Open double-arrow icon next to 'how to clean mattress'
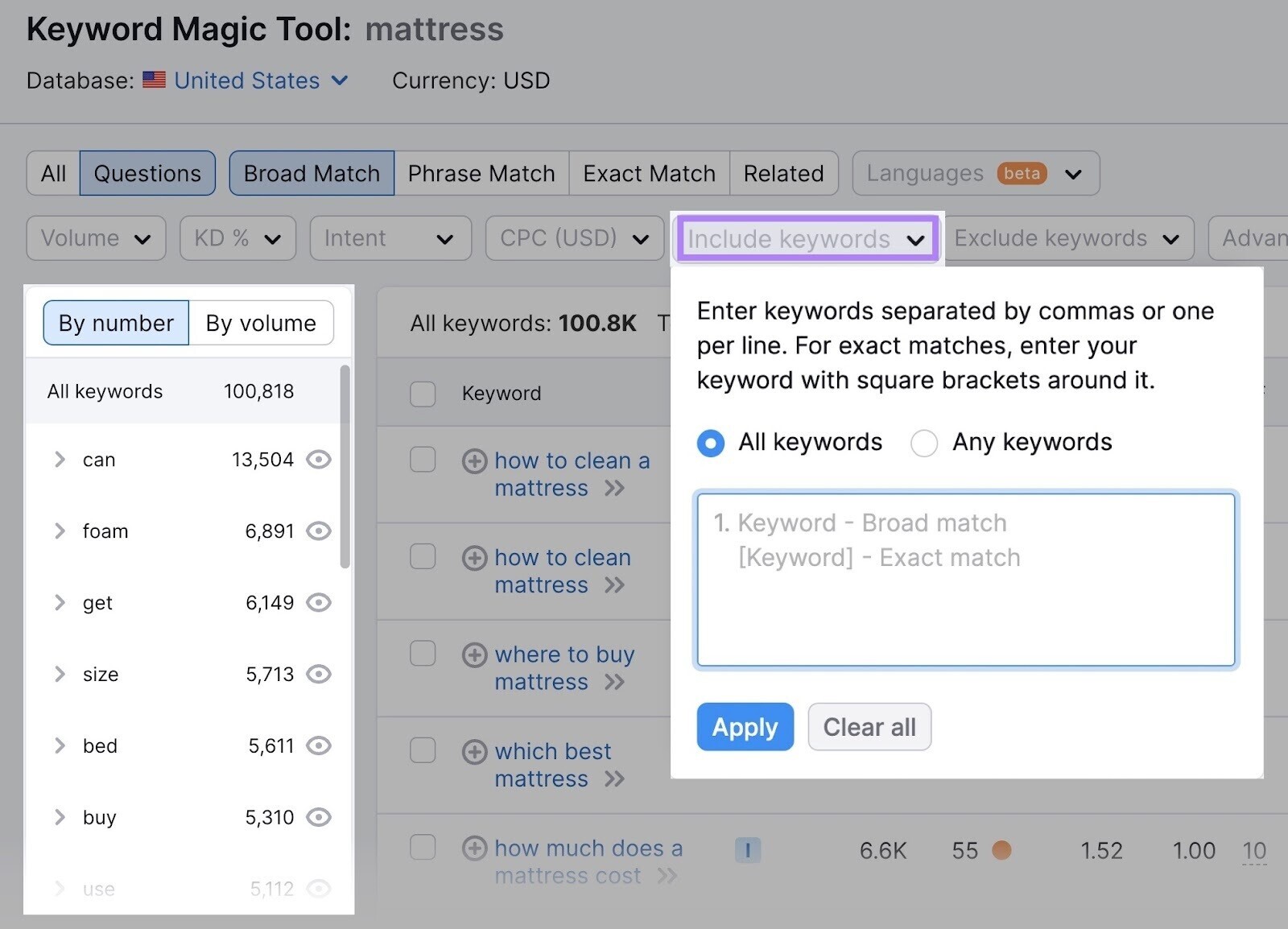The width and height of the screenshot is (1288, 929). point(615,585)
